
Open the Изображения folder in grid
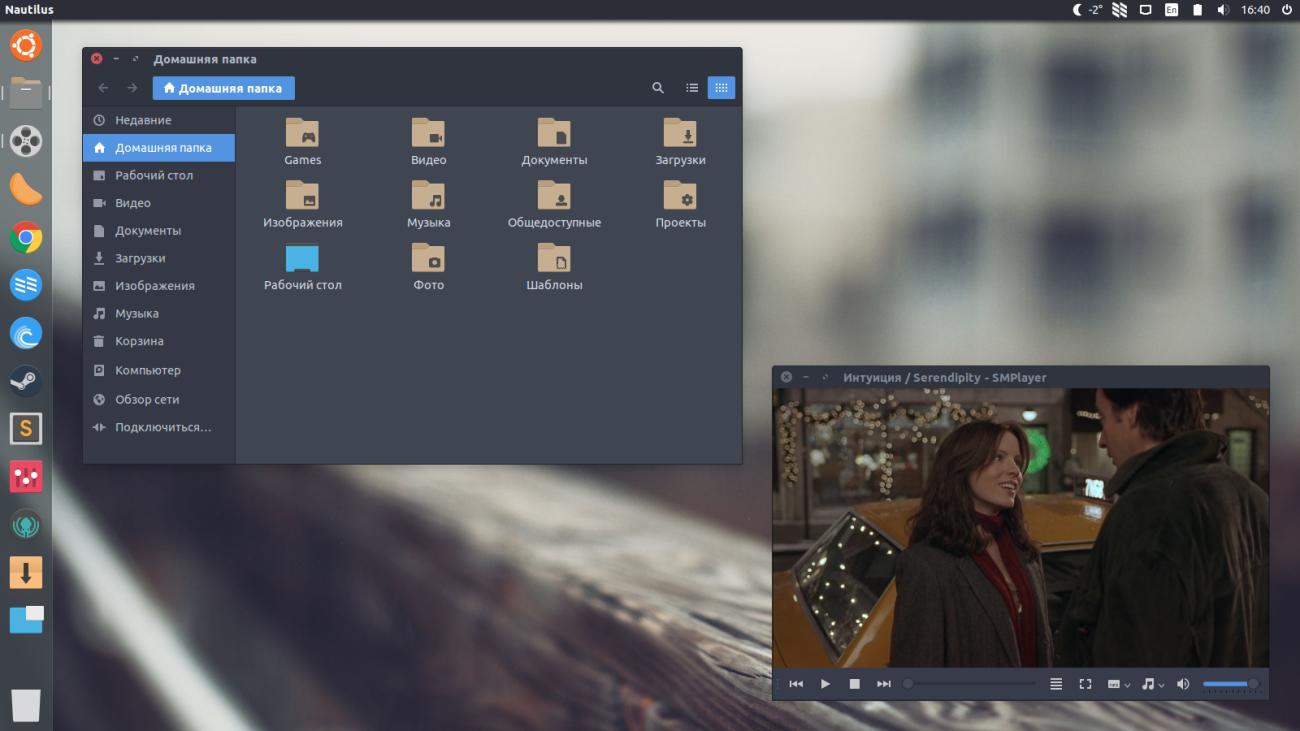[x=302, y=204]
